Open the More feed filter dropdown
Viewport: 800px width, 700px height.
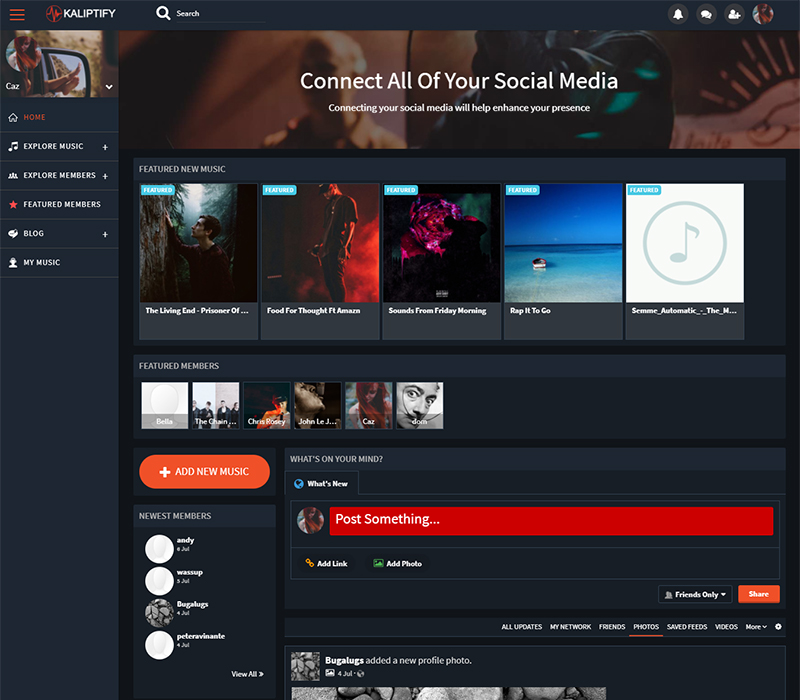(x=756, y=627)
